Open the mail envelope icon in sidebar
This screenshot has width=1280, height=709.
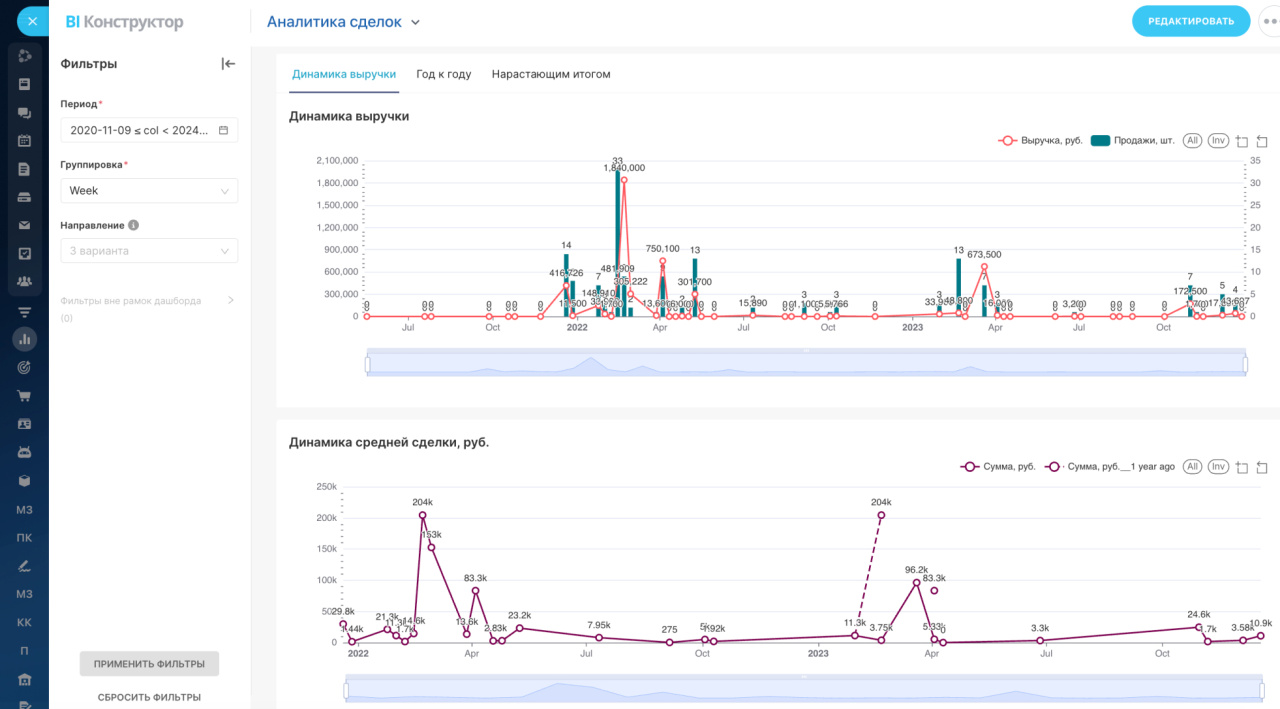(x=24, y=225)
